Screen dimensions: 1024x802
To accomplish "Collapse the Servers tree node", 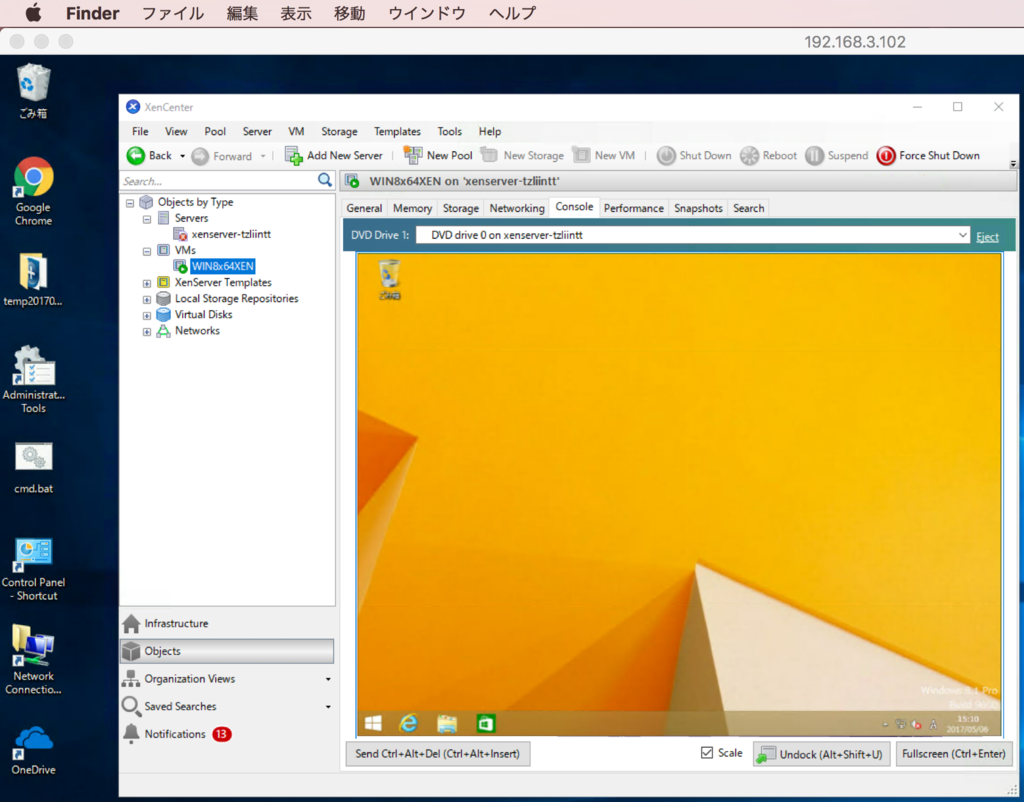I will [x=147, y=219].
